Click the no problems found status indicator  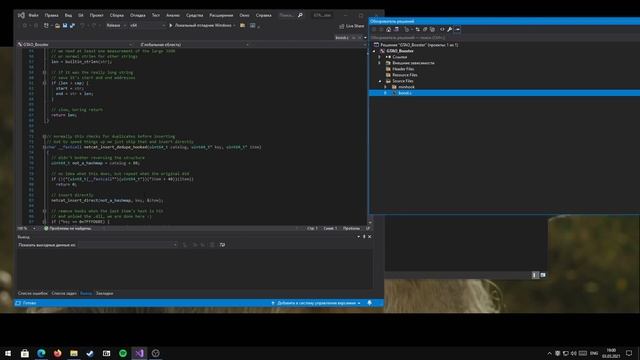(68, 229)
